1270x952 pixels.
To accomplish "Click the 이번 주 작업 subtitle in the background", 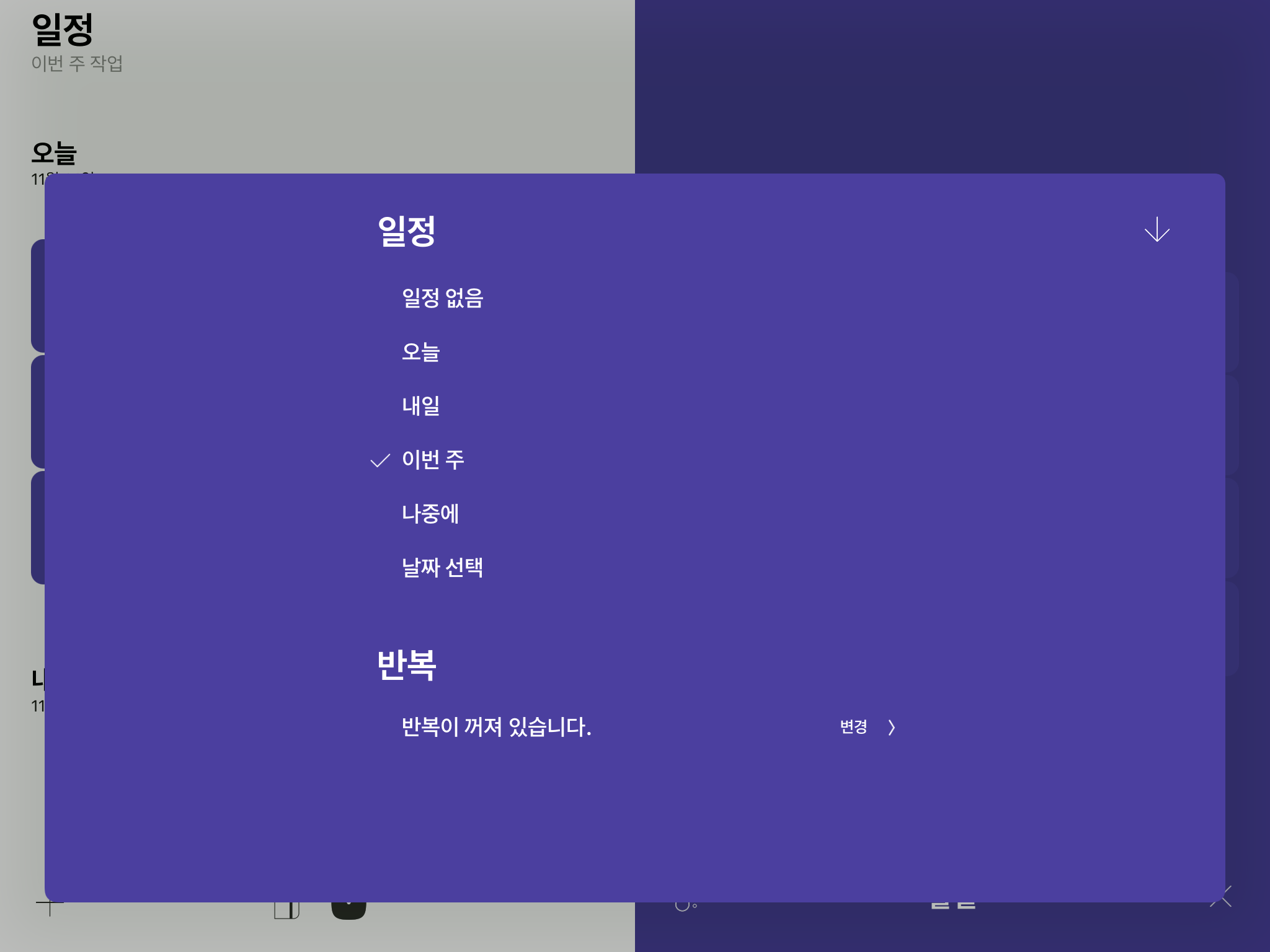I will (77, 63).
